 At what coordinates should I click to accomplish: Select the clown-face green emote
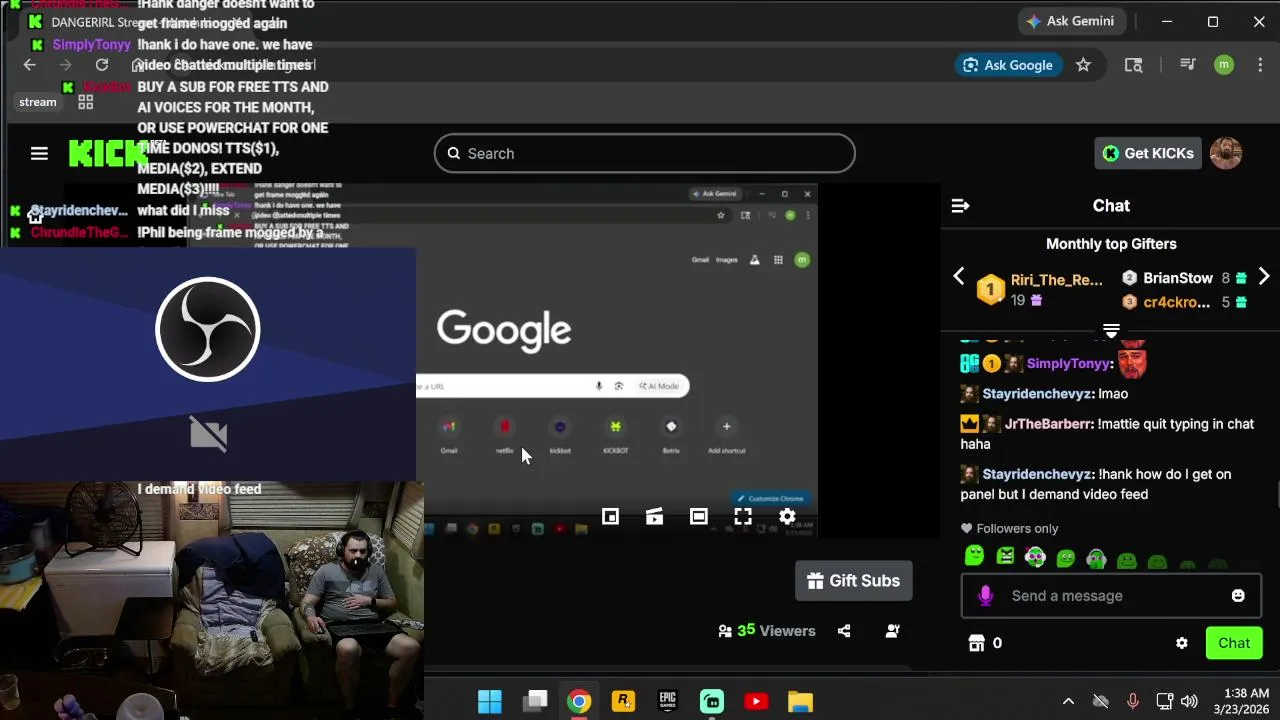pyautogui.click(x=1035, y=557)
